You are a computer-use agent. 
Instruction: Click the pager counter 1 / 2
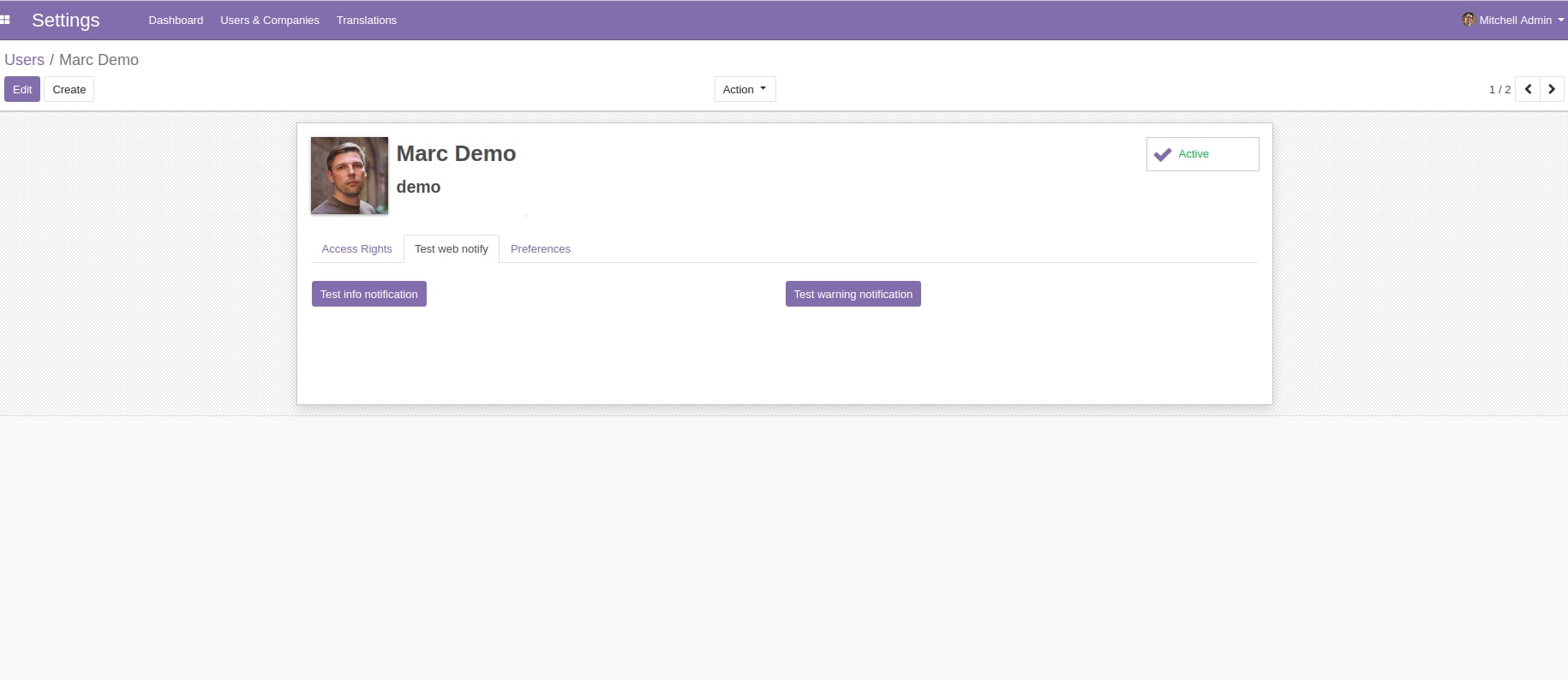(x=1499, y=89)
